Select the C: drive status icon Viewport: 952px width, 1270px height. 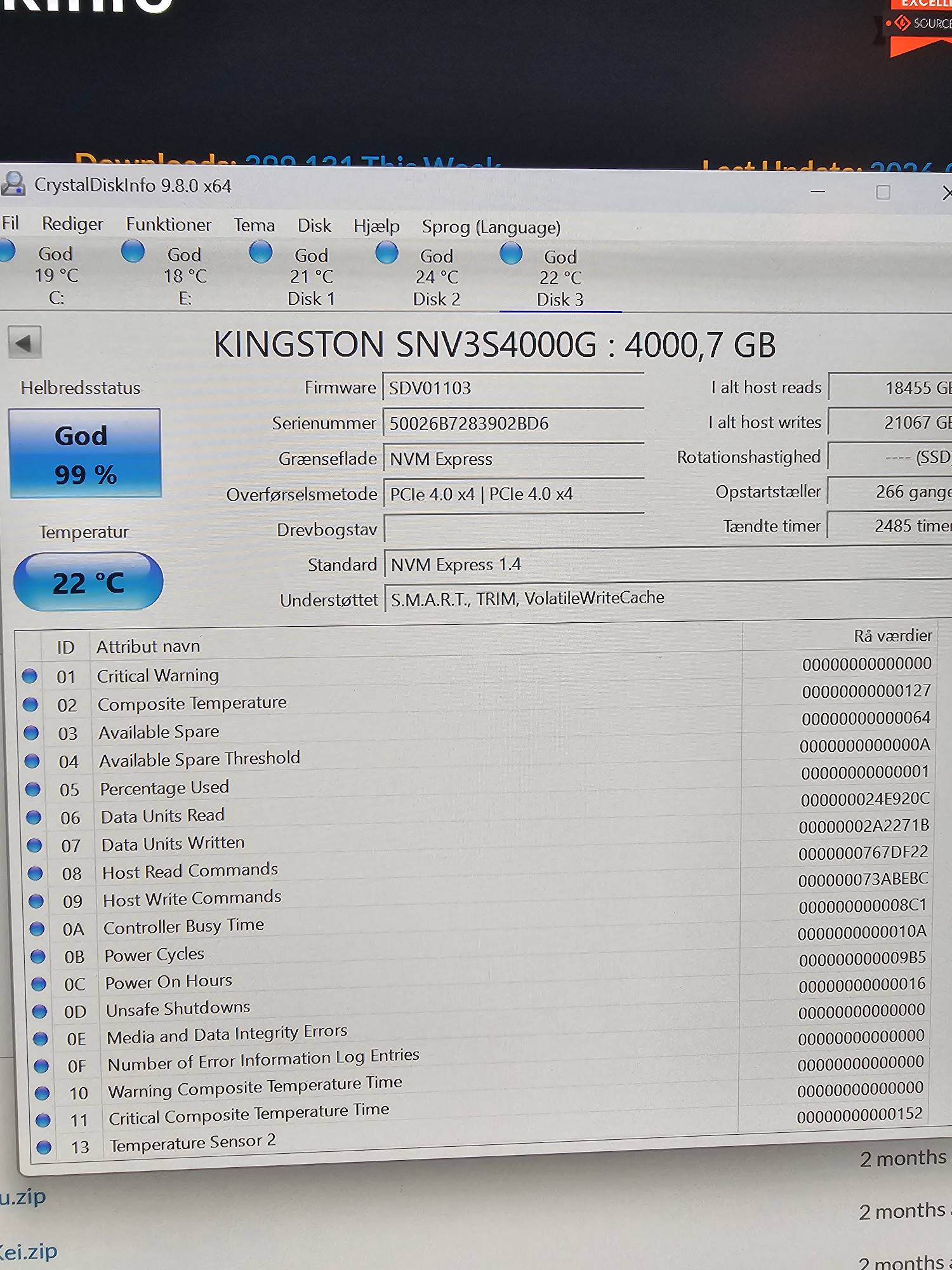[6, 251]
